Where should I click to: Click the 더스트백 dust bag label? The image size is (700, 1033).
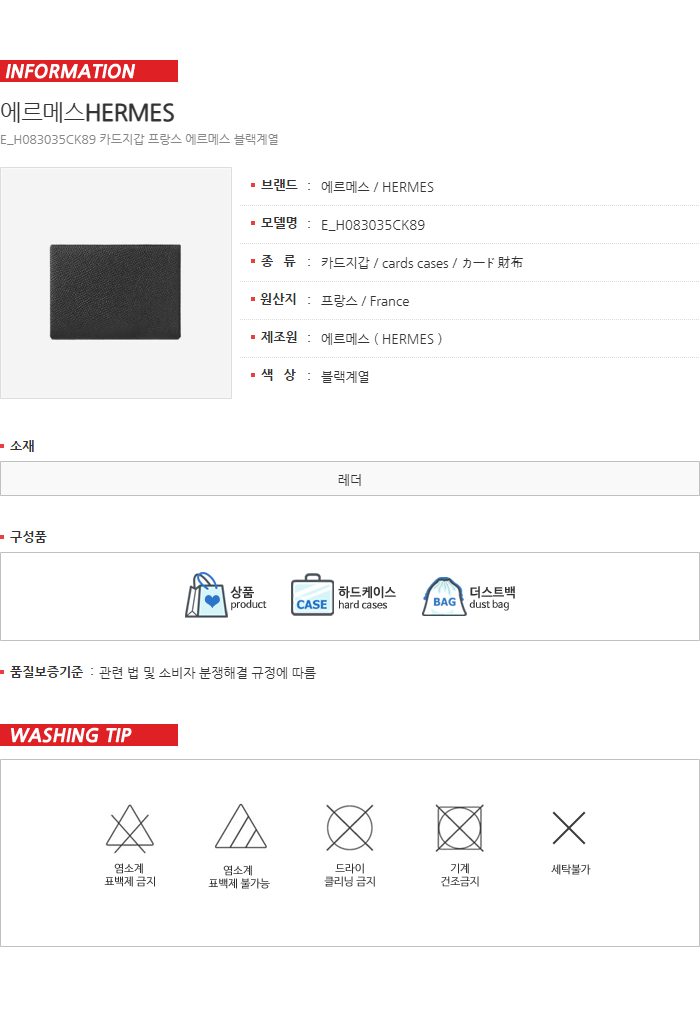pyautogui.click(x=492, y=598)
